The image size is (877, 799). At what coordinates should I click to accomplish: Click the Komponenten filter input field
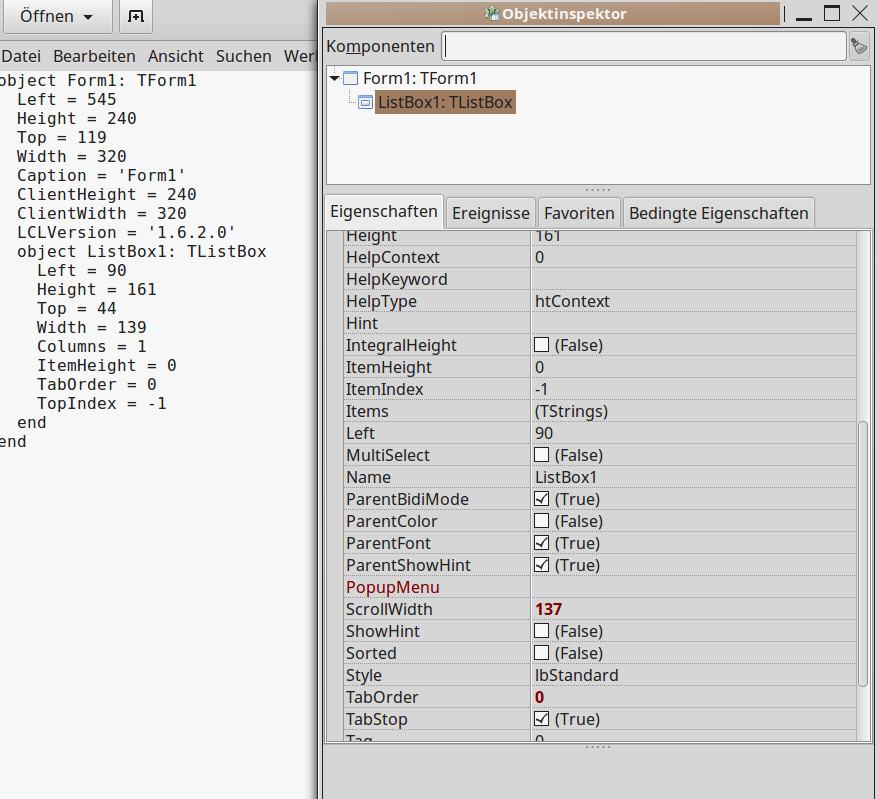tap(644, 46)
